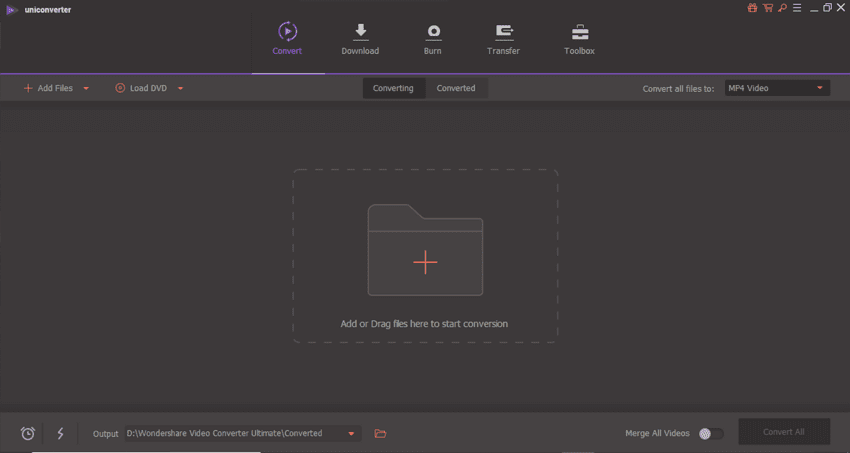This screenshot has height=453, width=850.
Task: Select the Converting sub-tab
Action: [394, 88]
